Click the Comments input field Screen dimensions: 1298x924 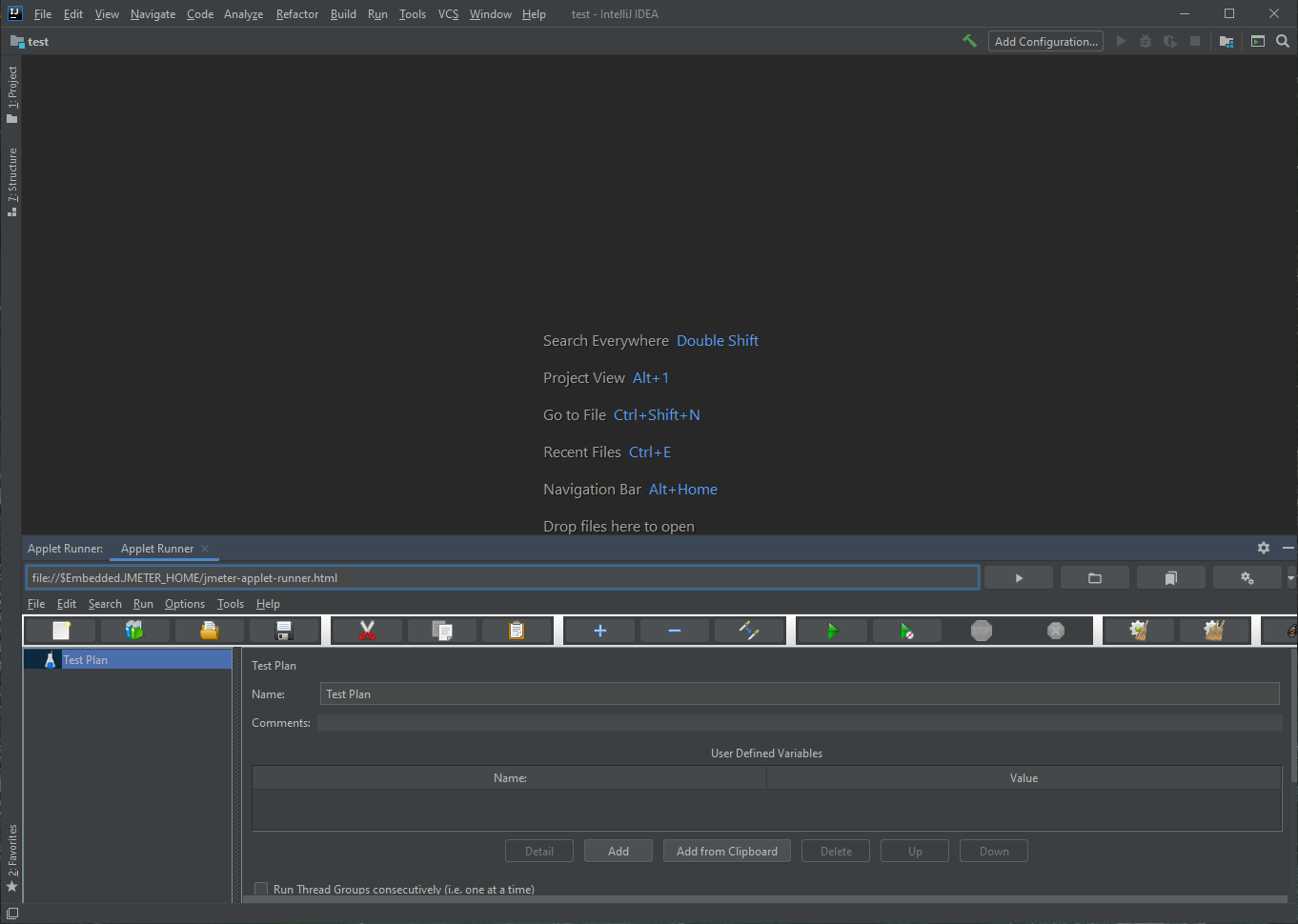click(x=800, y=723)
